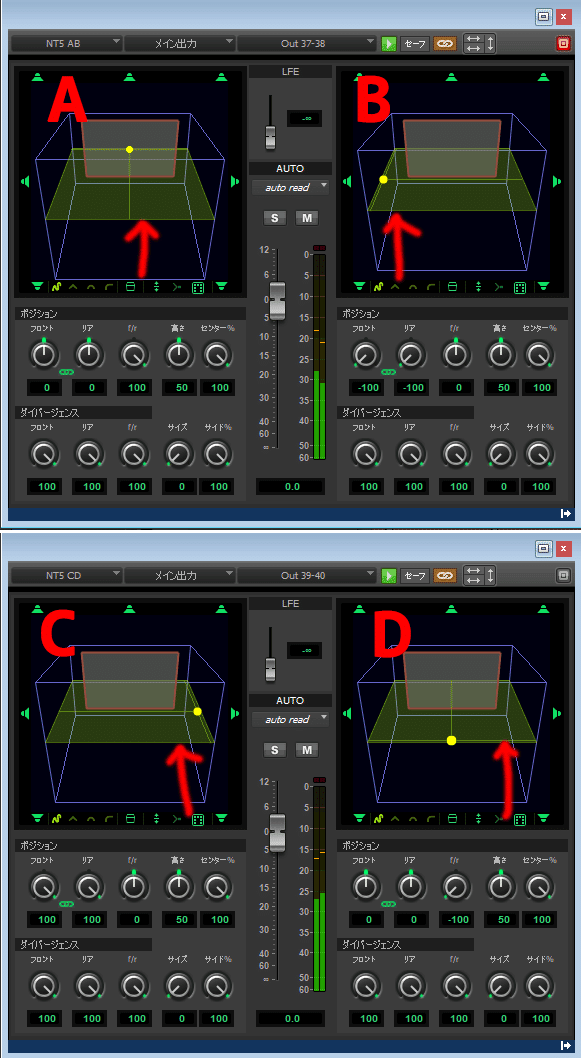The image size is (581, 1058).
Task: Click the arc pan mode icon, NT5 AB left panner
Action: coord(91,287)
